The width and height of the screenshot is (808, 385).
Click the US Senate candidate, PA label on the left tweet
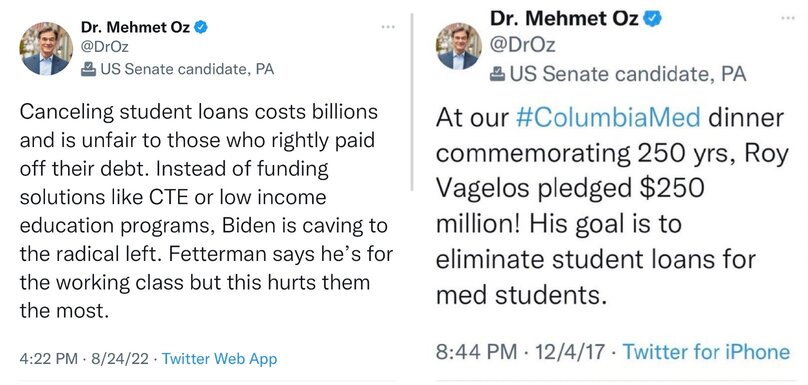(187, 69)
